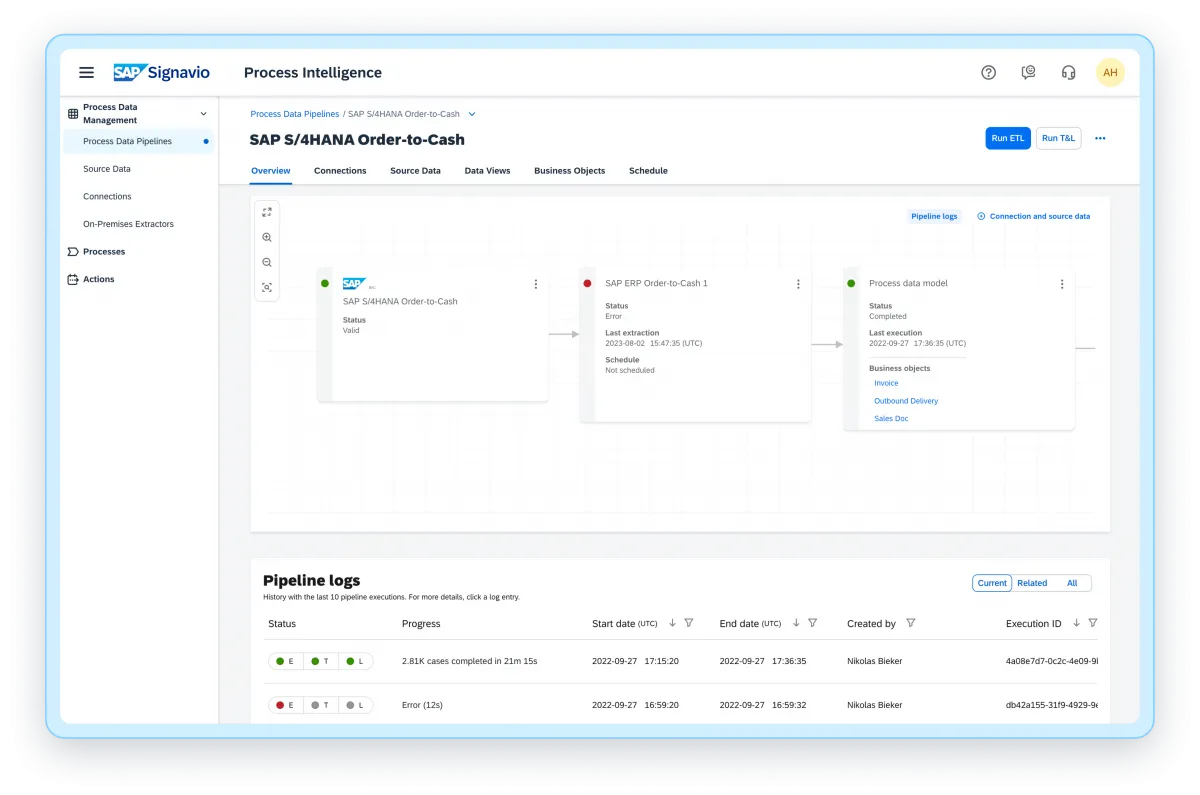Click the Actions calendar icon in sidebar
The height and width of the screenshot is (795, 1200).
[73, 279]
